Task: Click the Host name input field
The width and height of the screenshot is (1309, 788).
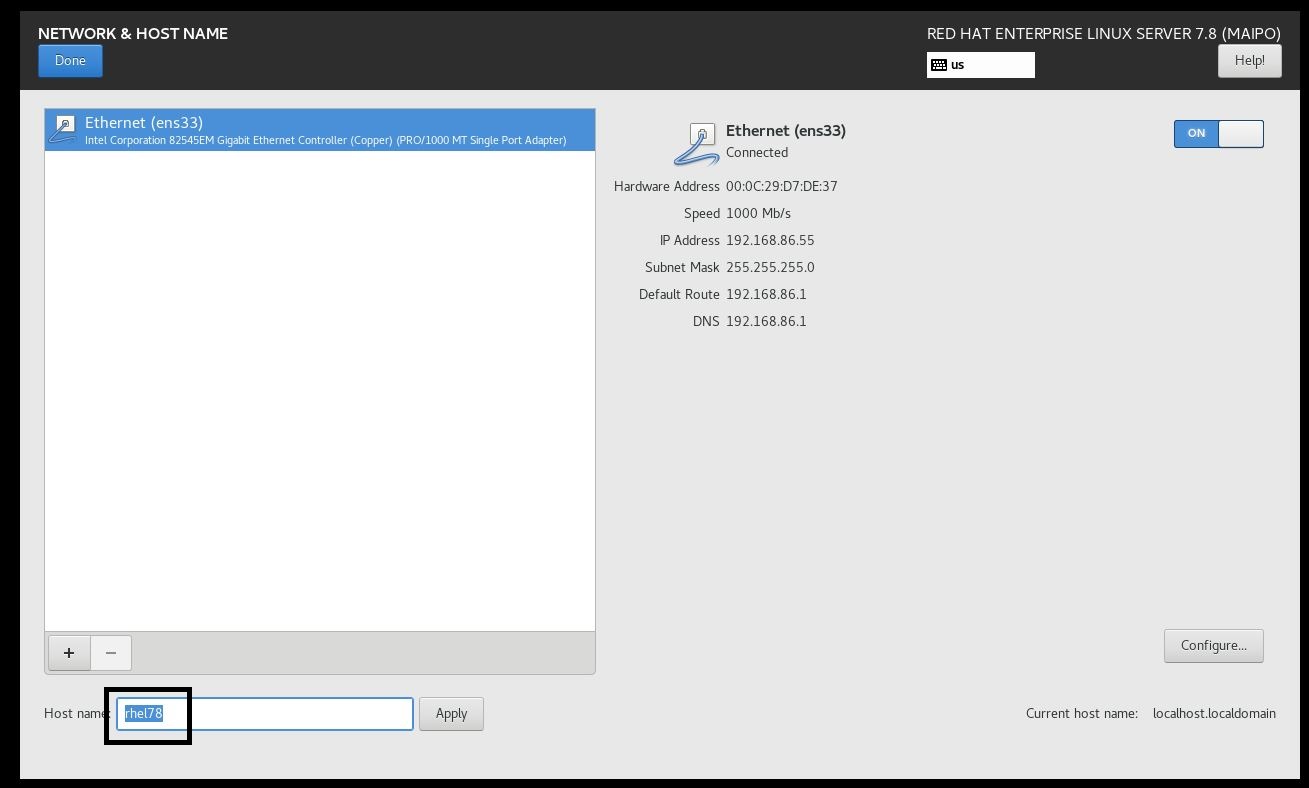Action: [265, 714]
